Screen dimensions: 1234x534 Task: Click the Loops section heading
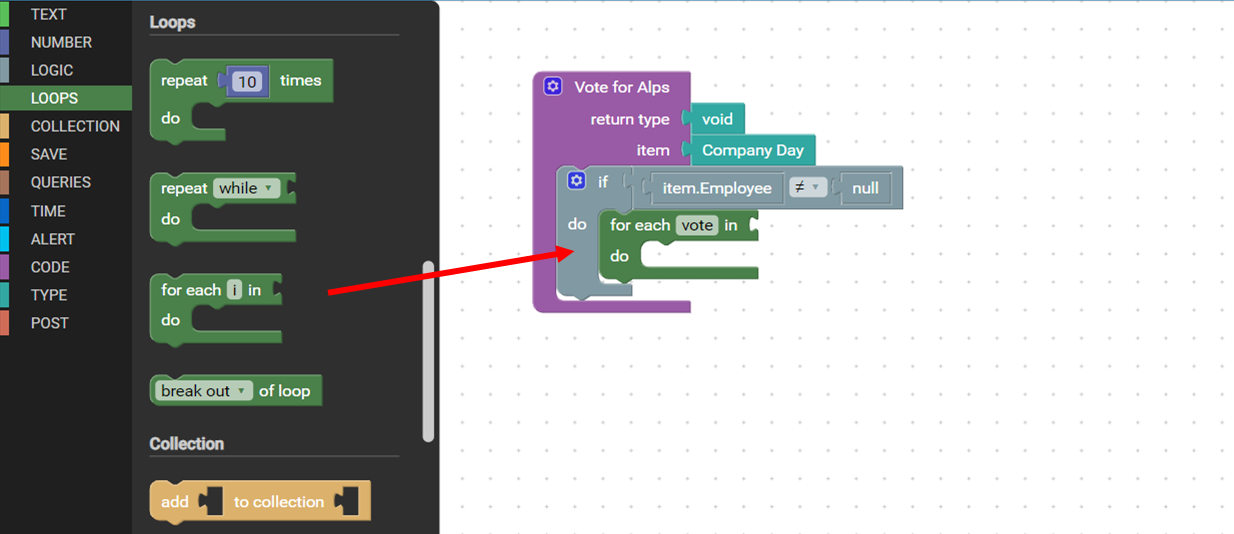(173, 22)
